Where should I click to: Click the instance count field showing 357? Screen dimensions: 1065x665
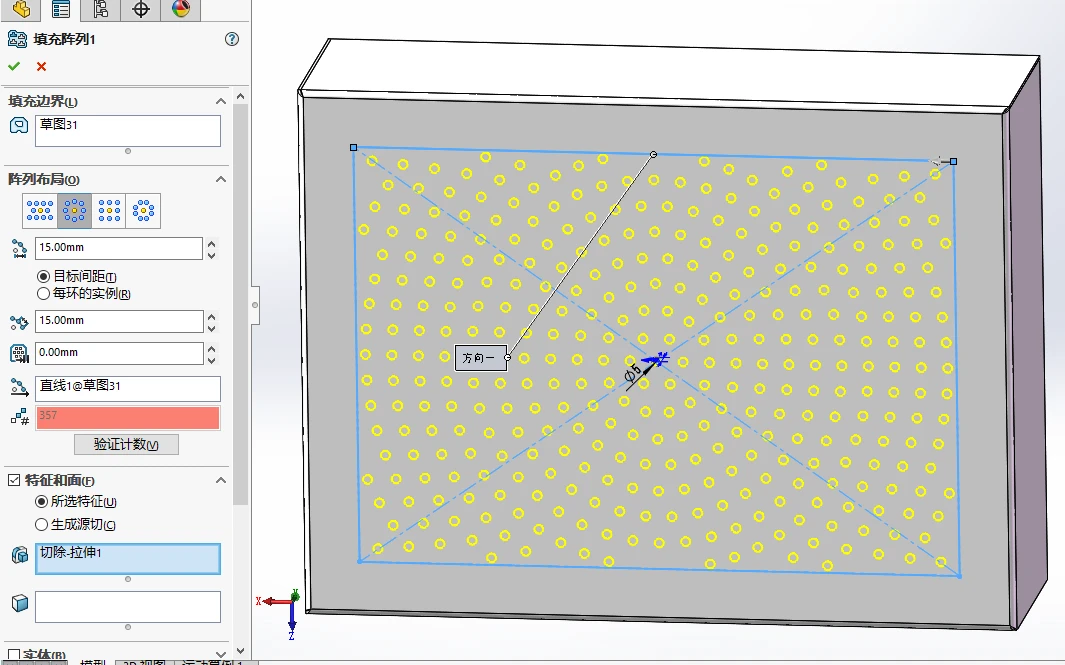(x=128, y=417)
